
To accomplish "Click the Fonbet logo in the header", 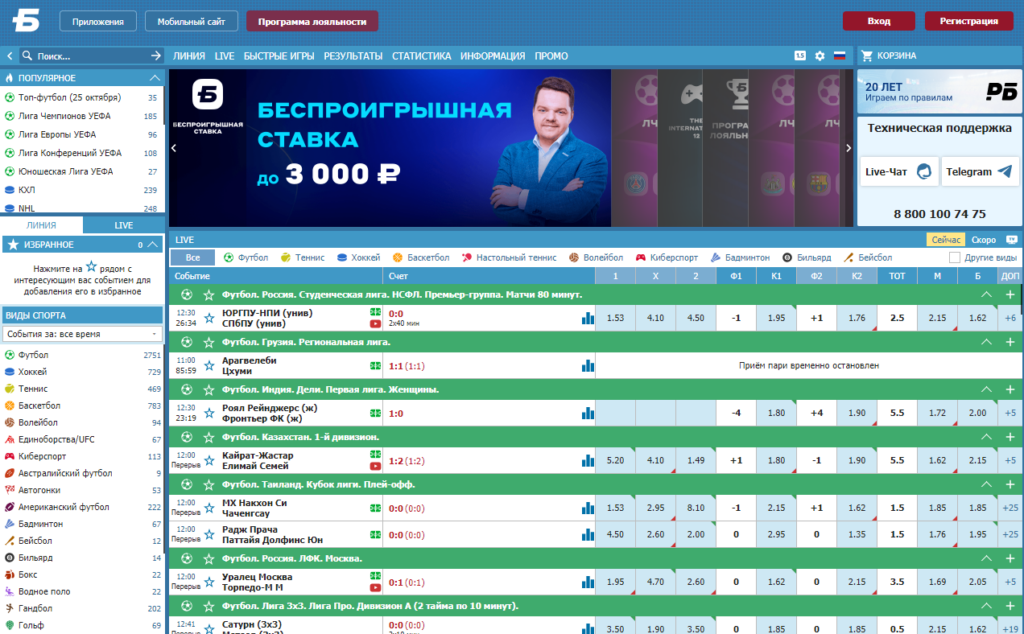I will click(x=26, y=20).
